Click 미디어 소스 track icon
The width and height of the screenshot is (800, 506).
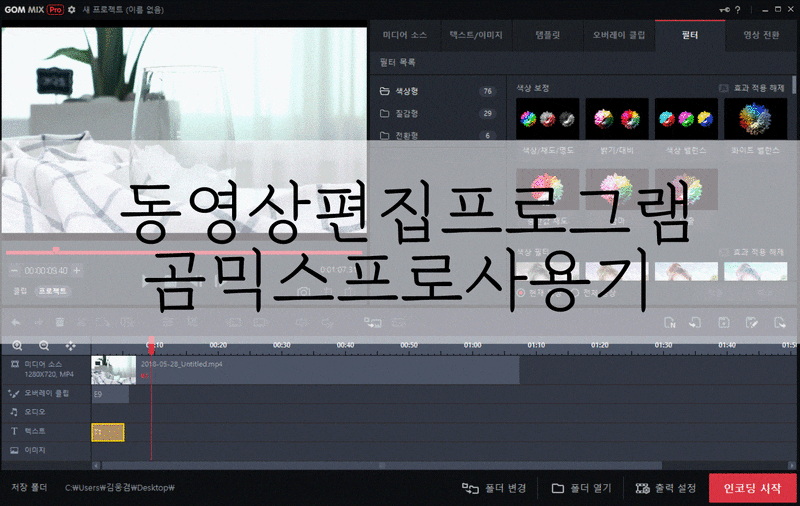(15, 364)
